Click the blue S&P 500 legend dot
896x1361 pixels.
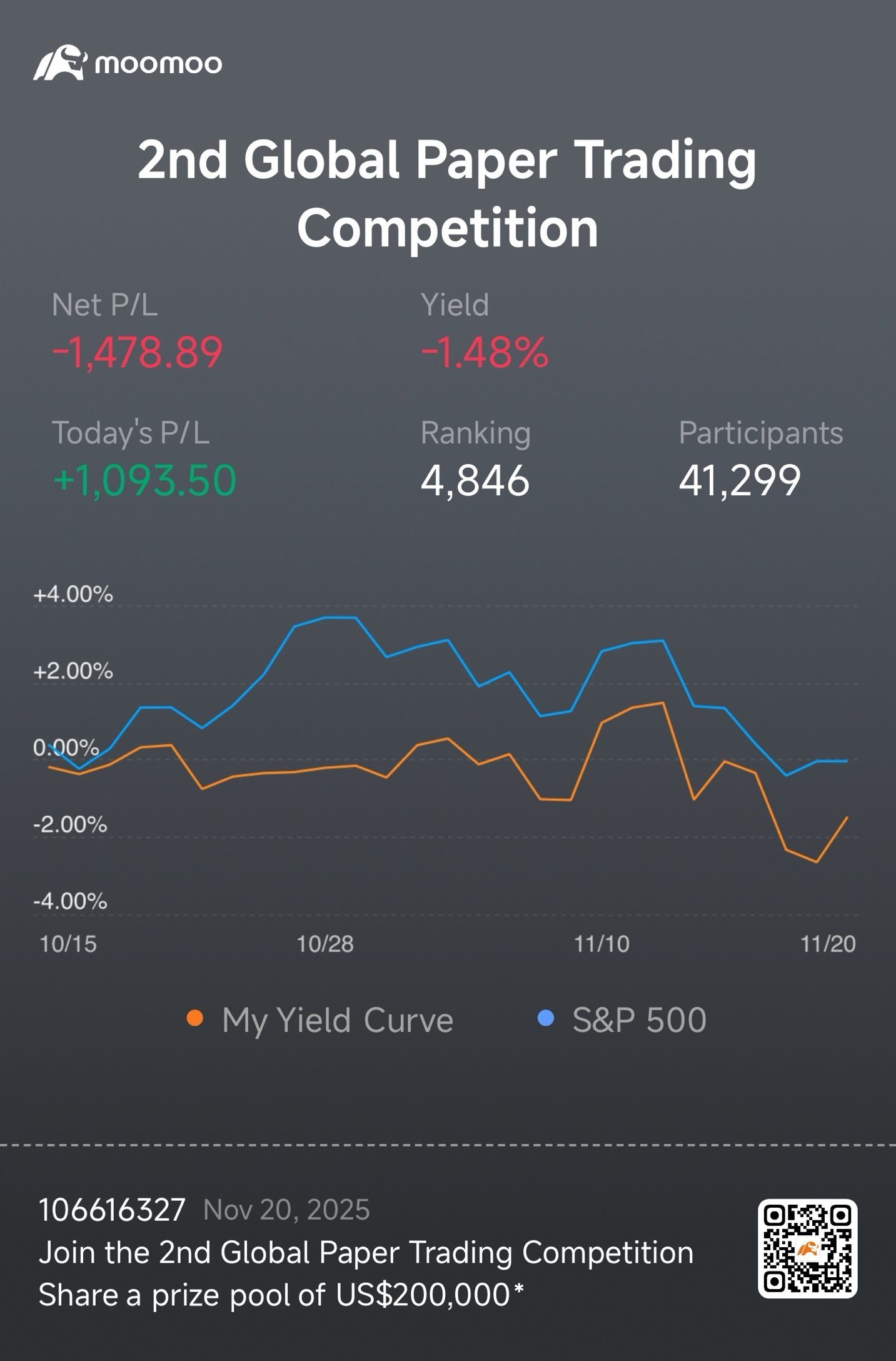click(x=546, y=1019)
